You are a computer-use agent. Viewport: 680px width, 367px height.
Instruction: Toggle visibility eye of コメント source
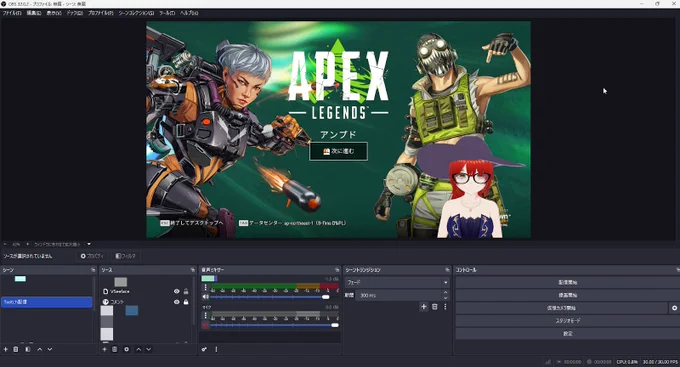177,302
